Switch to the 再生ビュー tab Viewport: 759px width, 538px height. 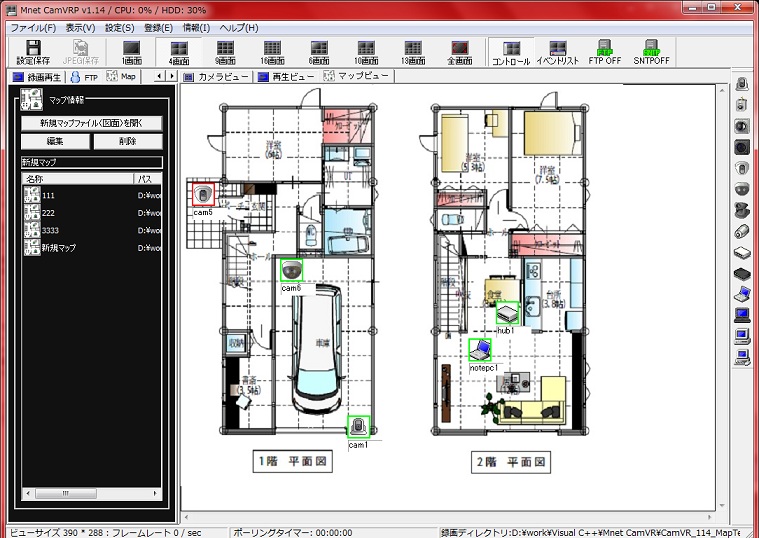(286, 77)
